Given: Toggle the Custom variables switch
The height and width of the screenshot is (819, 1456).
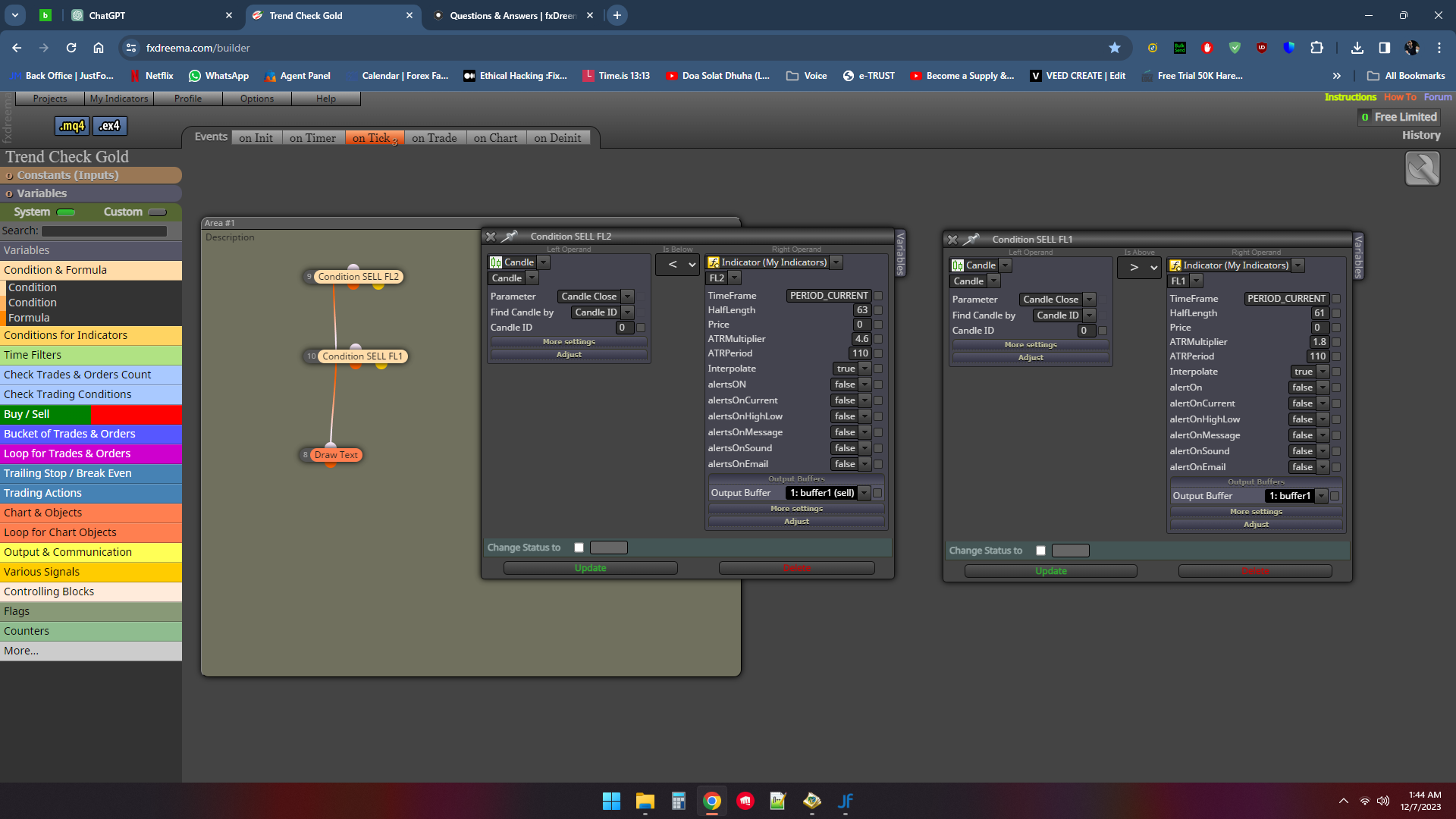Looking at the screenshot, I should 158,212.
